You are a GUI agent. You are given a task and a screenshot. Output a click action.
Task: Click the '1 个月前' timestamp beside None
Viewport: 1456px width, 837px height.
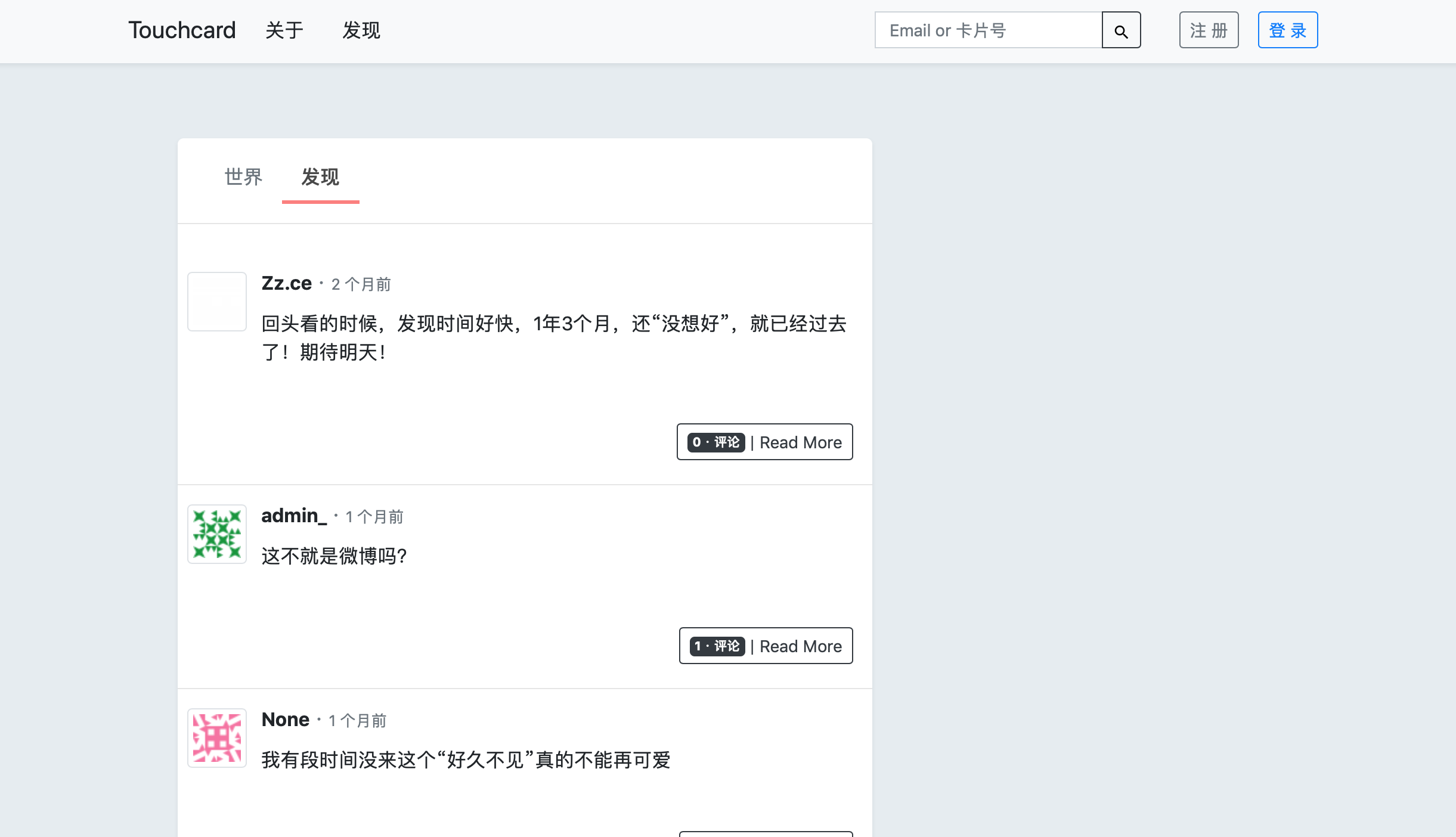pos(358,721)
